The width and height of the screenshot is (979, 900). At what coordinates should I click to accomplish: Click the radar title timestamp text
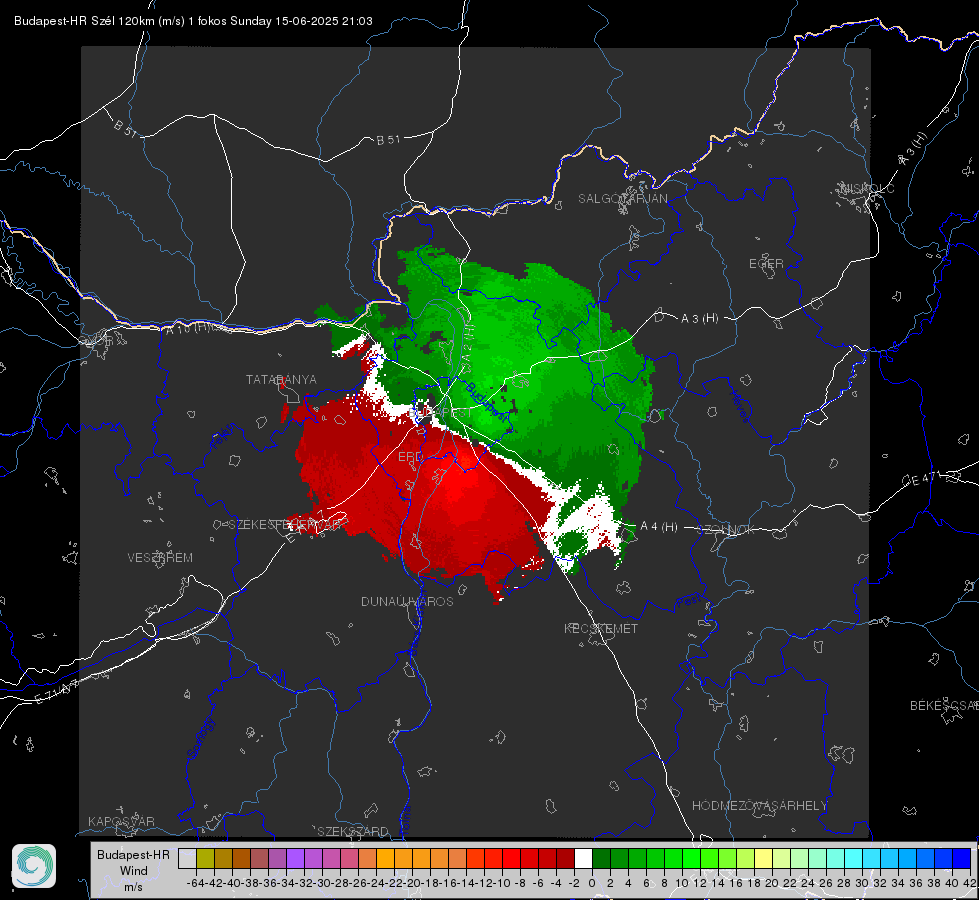click(x=194, y=21)
